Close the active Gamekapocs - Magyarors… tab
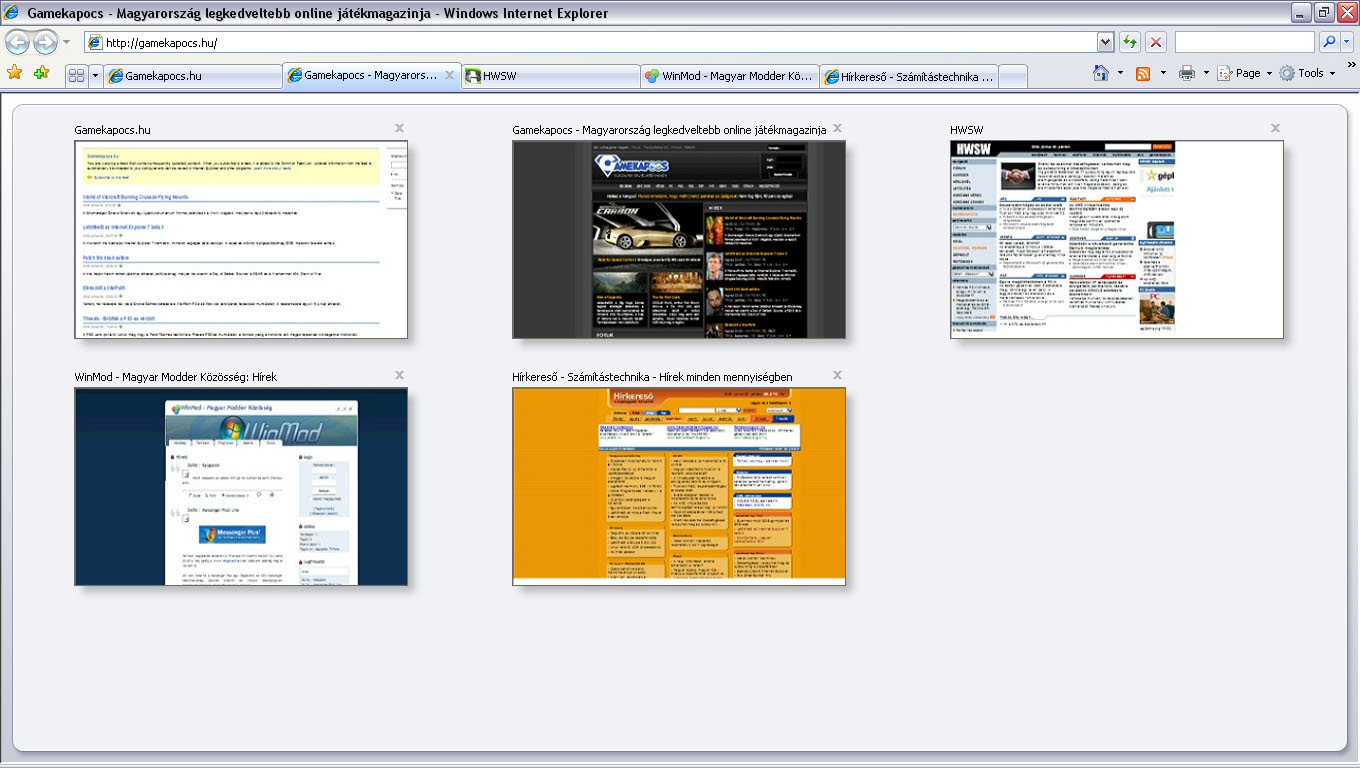 [450, 75]
